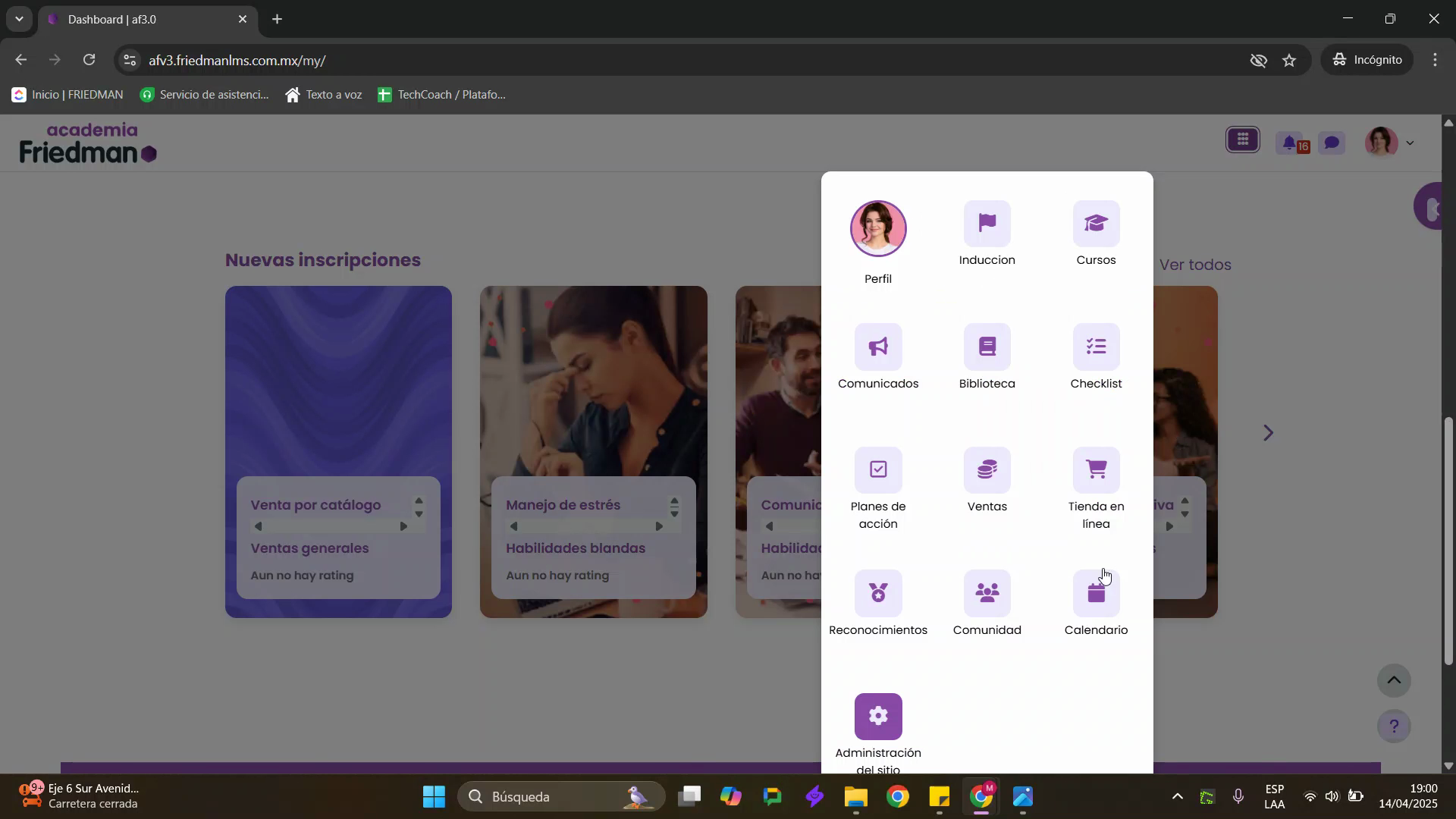Open Comunicados megaphone icon
The image size is (1456, 819).
coord(877,347)
